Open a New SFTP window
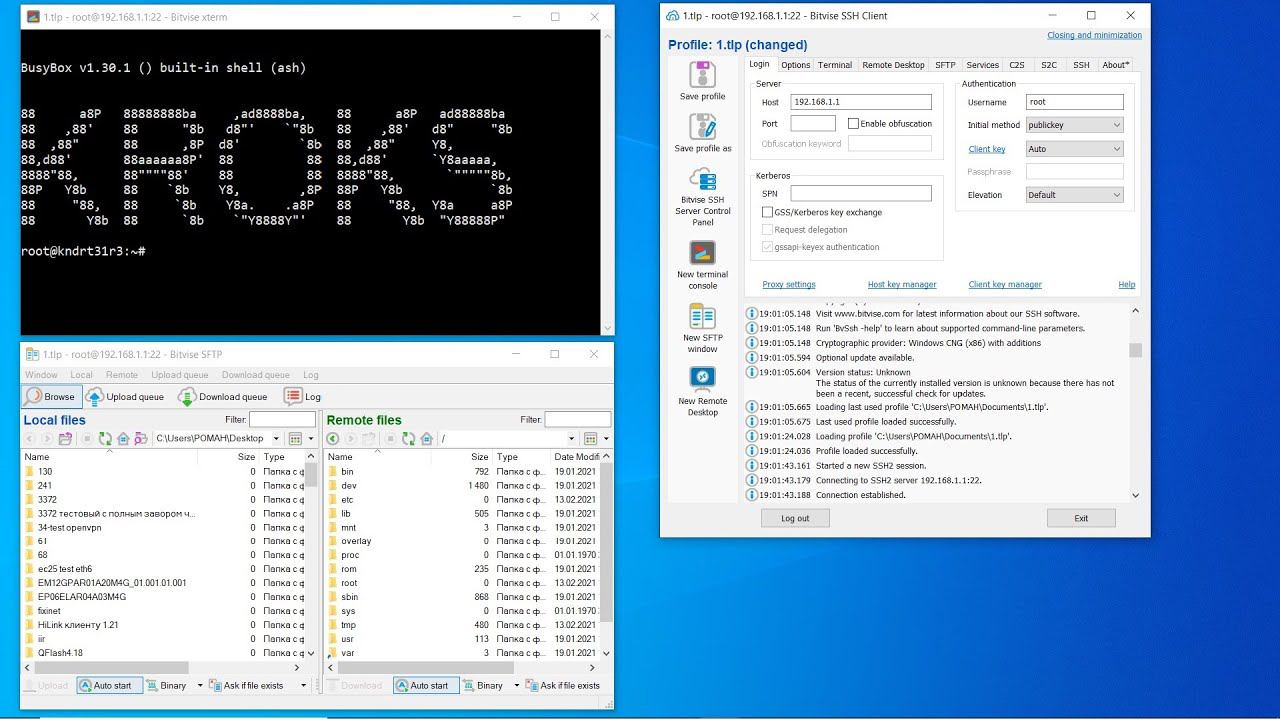Viewport: 1280px width, 720px height. (x=702, y=316)
